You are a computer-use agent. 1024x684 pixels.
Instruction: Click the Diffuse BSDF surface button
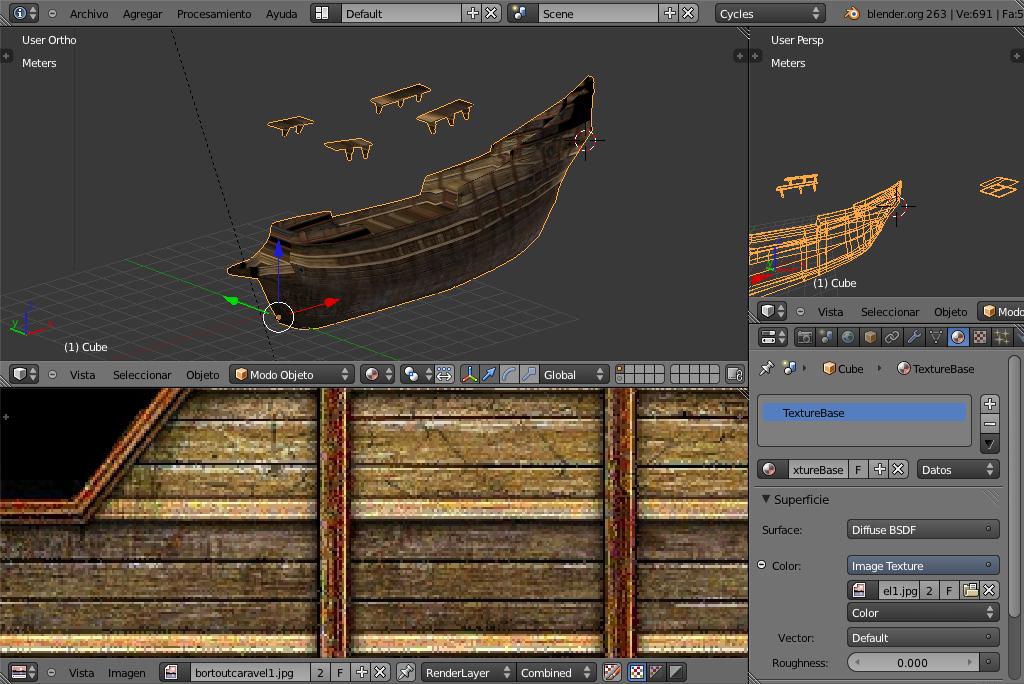click(922, 529)
